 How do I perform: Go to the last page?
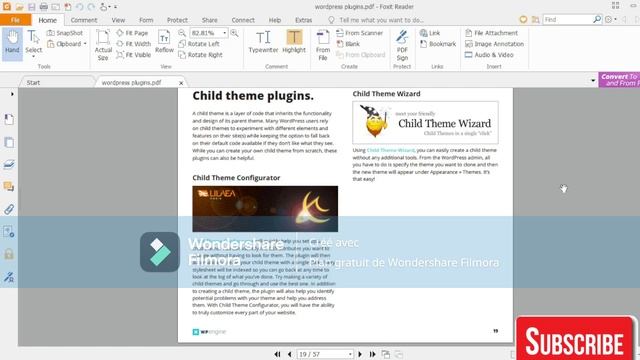(x=372, y=354)
